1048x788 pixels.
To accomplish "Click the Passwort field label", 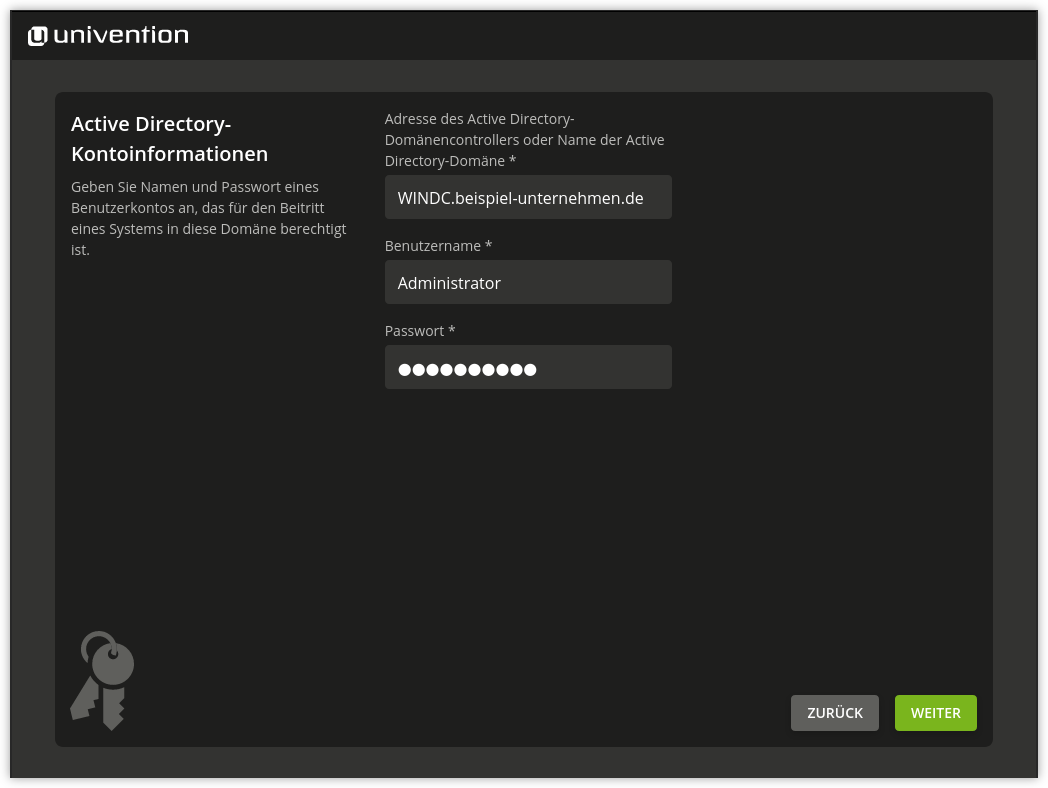I will (x=412, y=330).
